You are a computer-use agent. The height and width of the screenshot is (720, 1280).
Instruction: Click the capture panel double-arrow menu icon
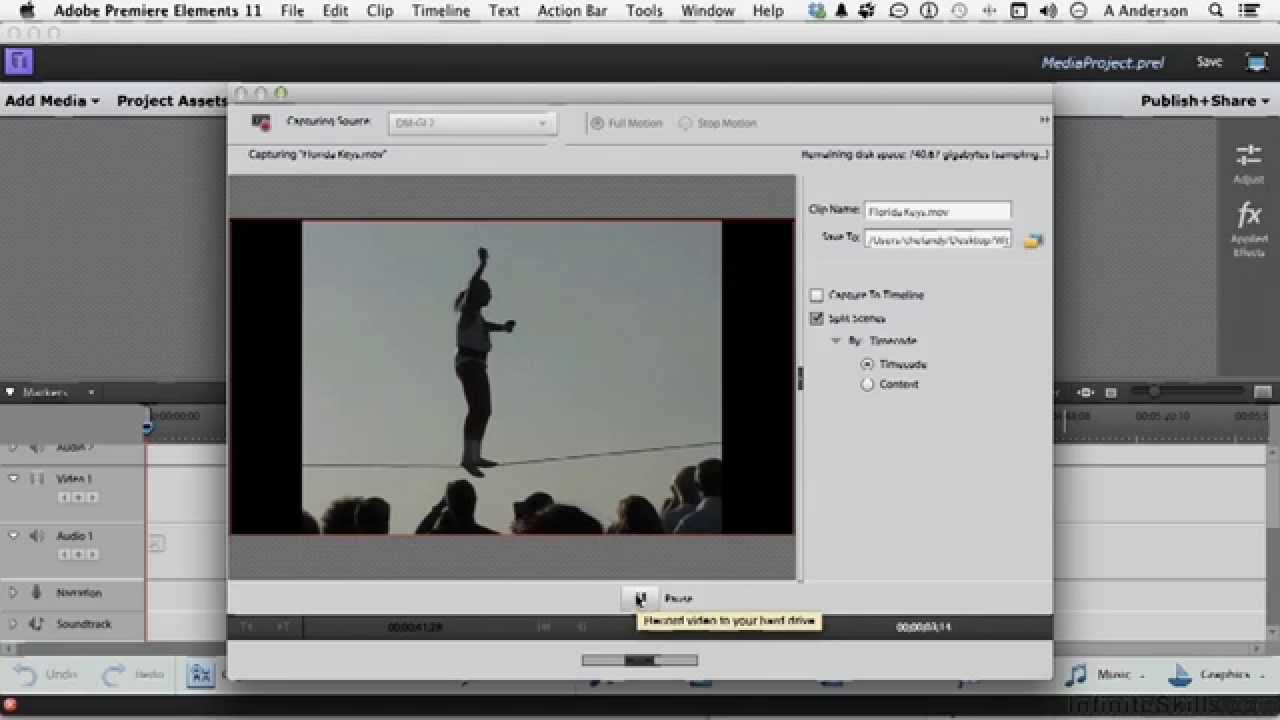coord(1044,119)
